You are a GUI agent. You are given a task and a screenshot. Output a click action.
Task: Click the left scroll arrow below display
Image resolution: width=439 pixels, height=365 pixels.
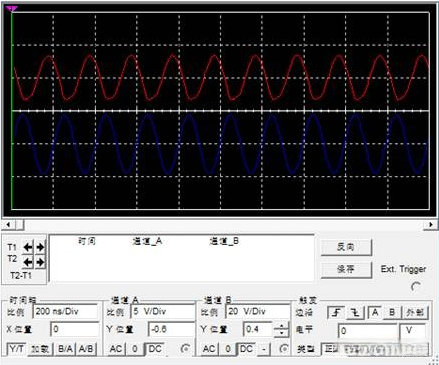pos(8,224)
